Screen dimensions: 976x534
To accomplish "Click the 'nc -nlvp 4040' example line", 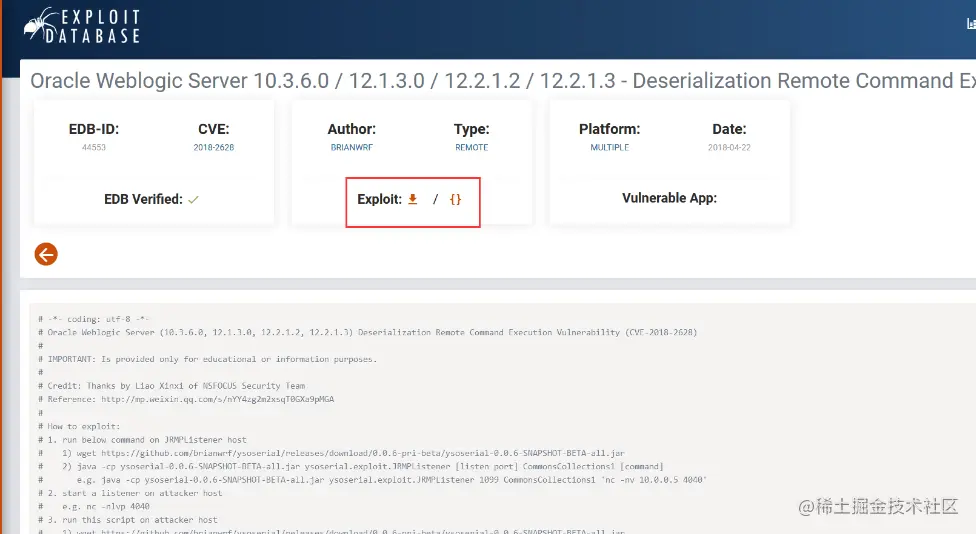I will [94, 507].
